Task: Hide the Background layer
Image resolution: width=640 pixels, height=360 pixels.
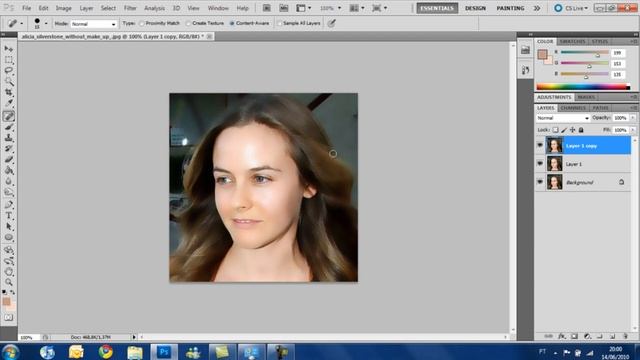Action: coord(540,182)
